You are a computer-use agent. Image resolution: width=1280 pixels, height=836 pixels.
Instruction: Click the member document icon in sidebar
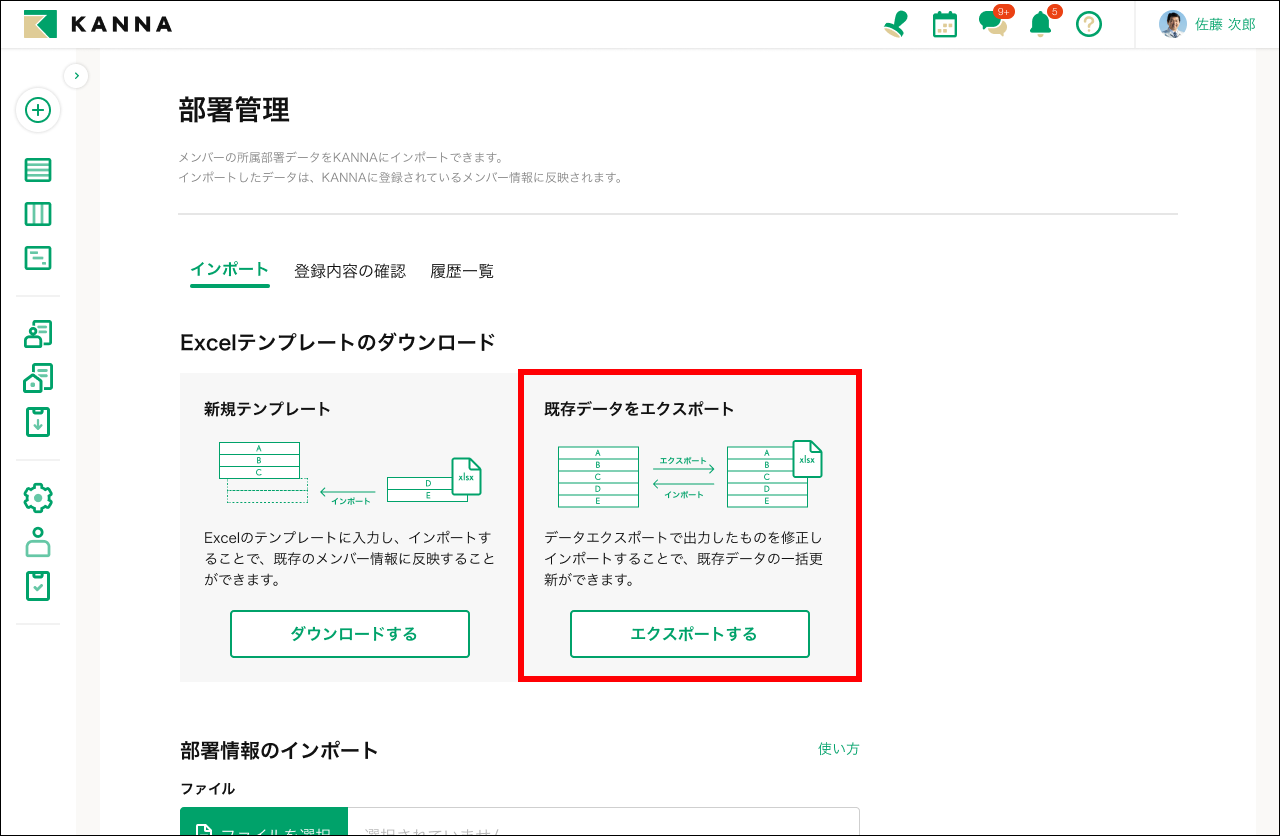click(x=38, y=333)
